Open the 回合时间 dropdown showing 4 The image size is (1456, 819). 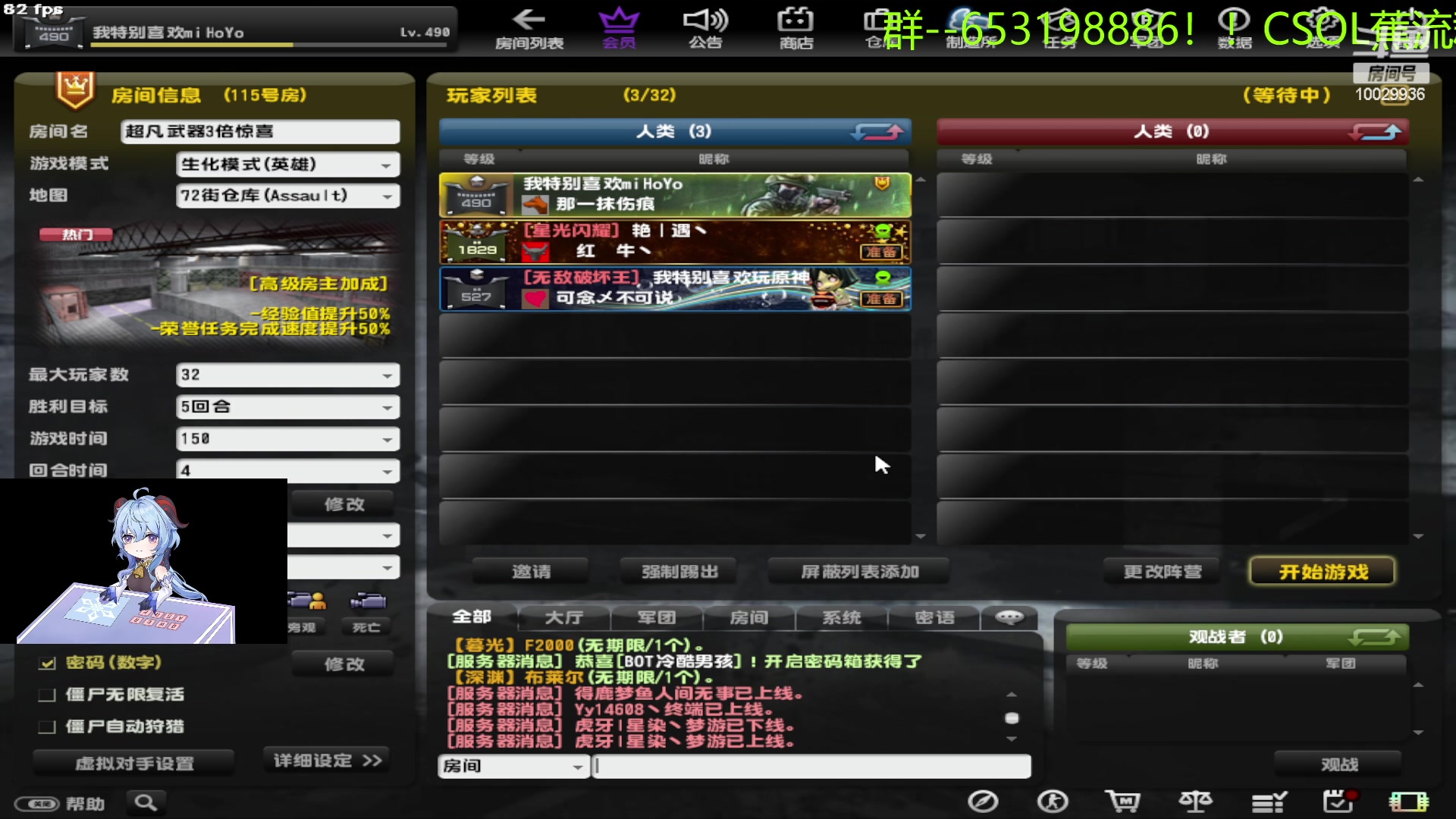pyautogui.click(x=287, y=469)
